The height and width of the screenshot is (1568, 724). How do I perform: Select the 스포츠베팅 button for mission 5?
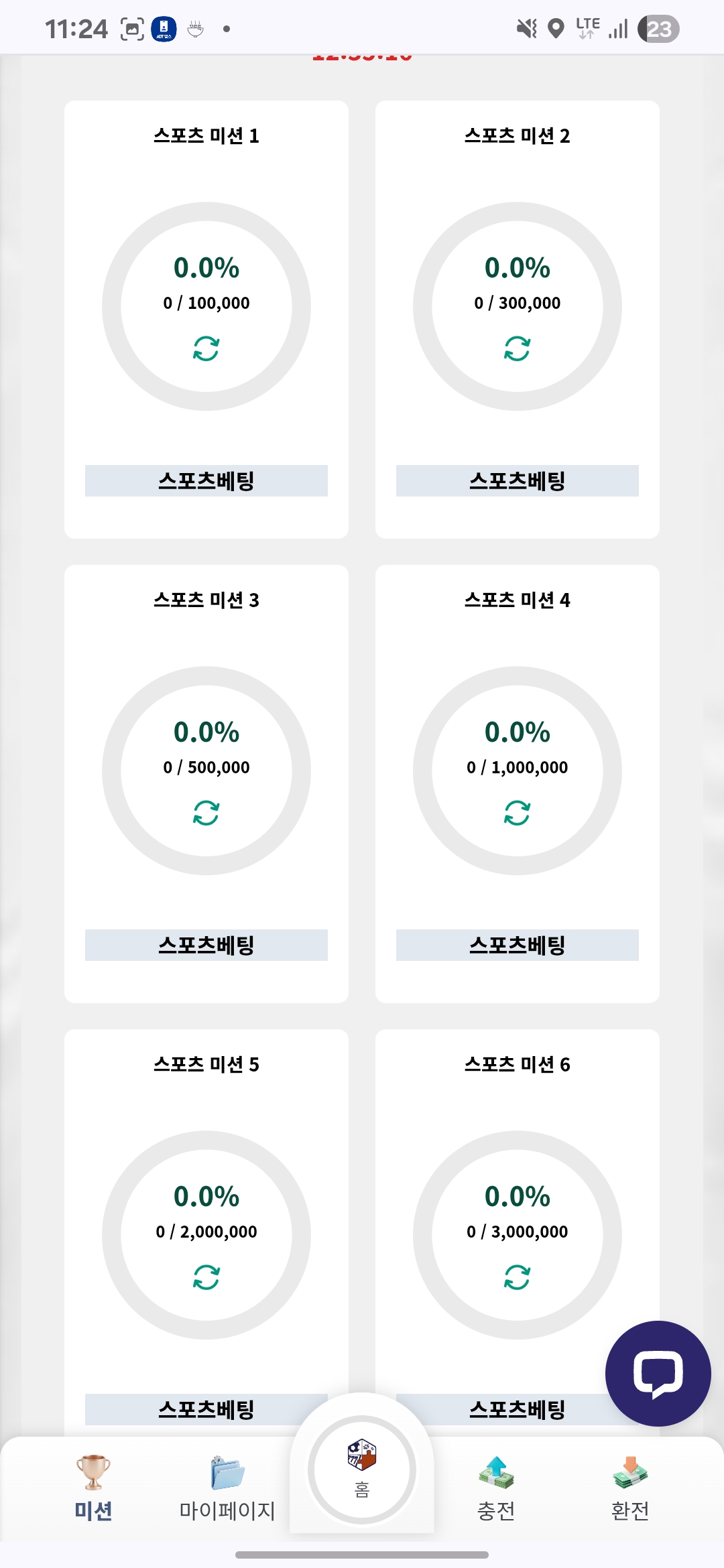(206, 1409)
